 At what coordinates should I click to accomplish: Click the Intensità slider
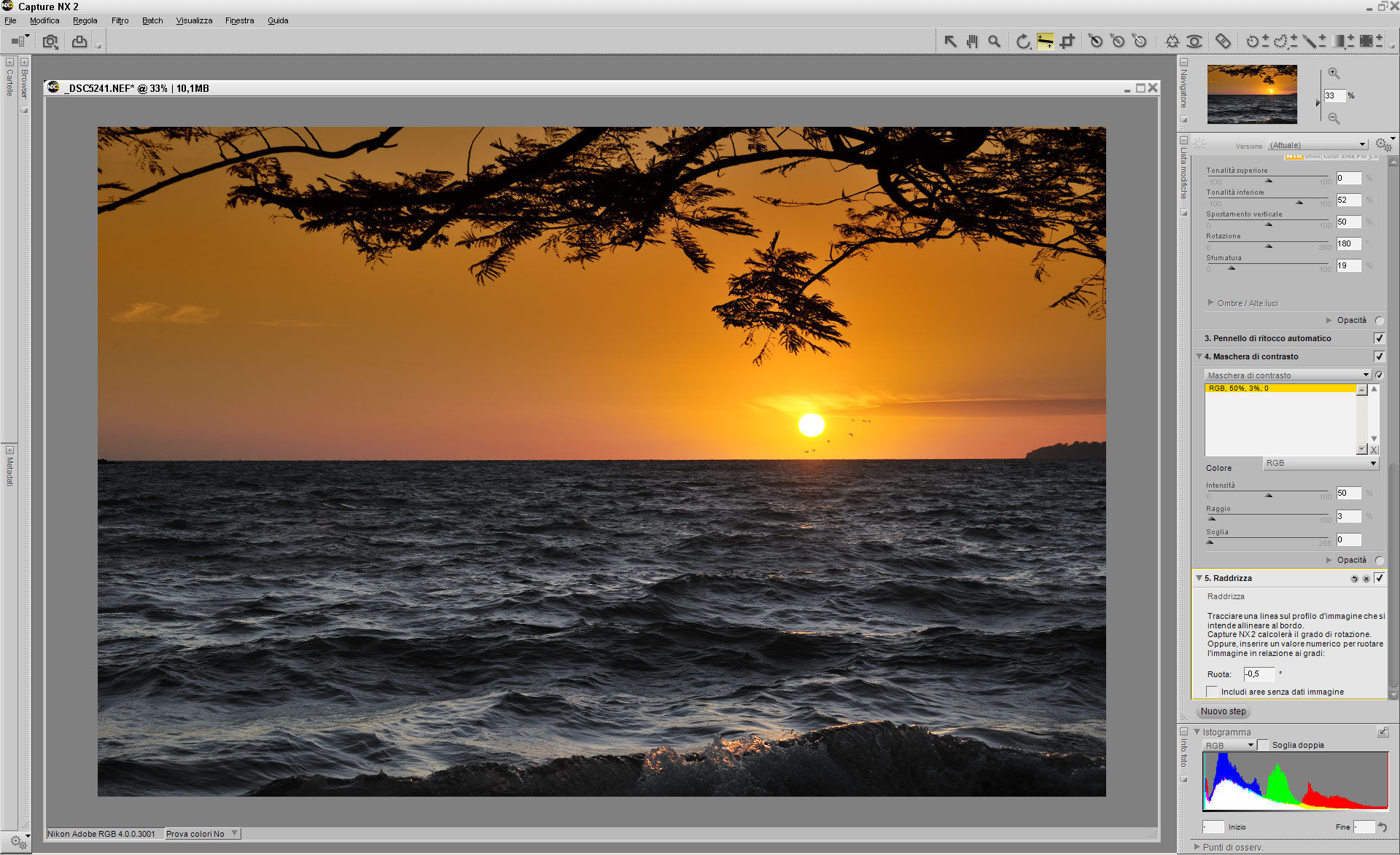tap(1268, 493)
